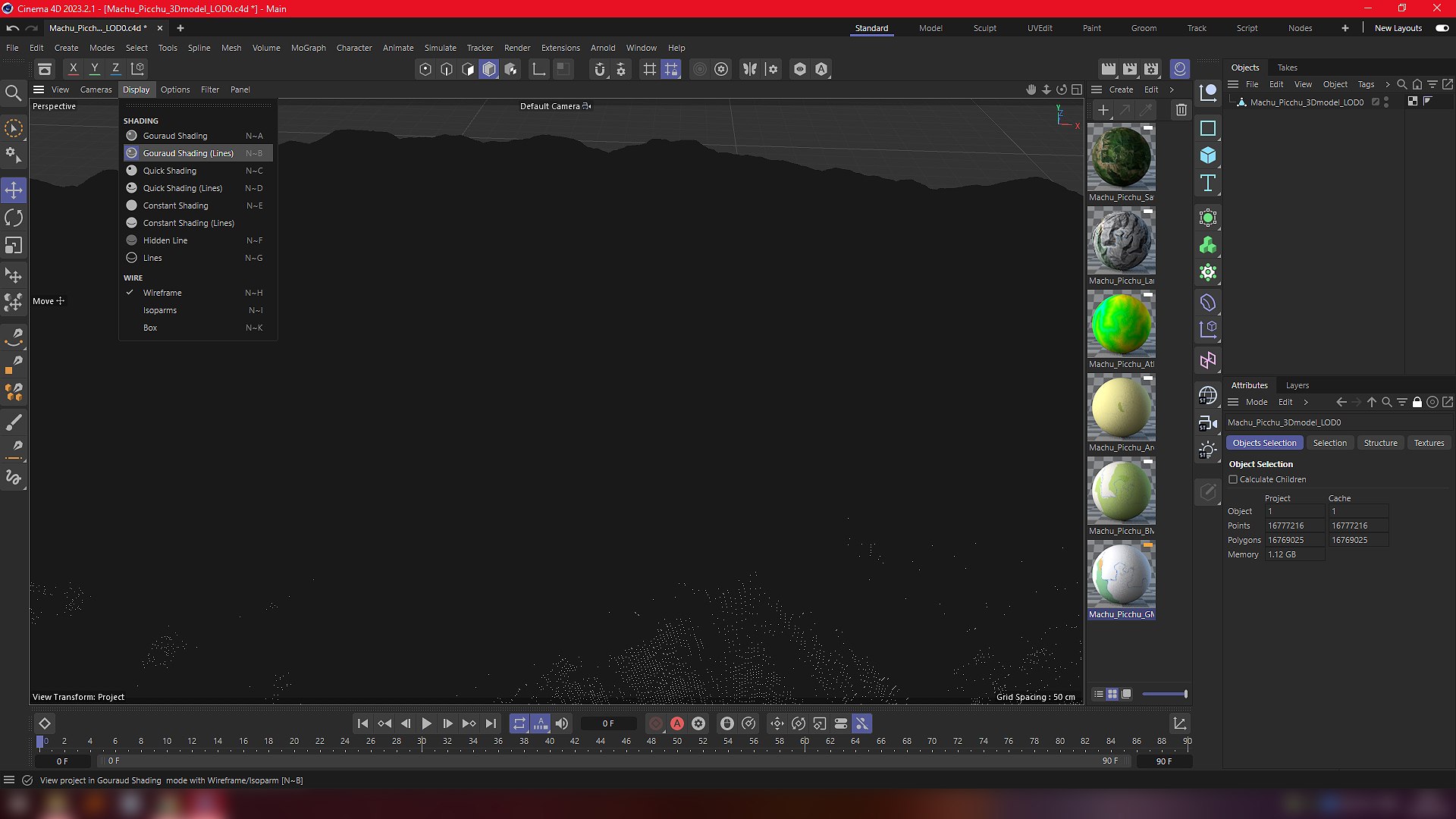Open the Attribute Manager Mode dropdown
The width and height of the screenshot is (1456, 819).
pyautogui.click(x=1256, y=402)
